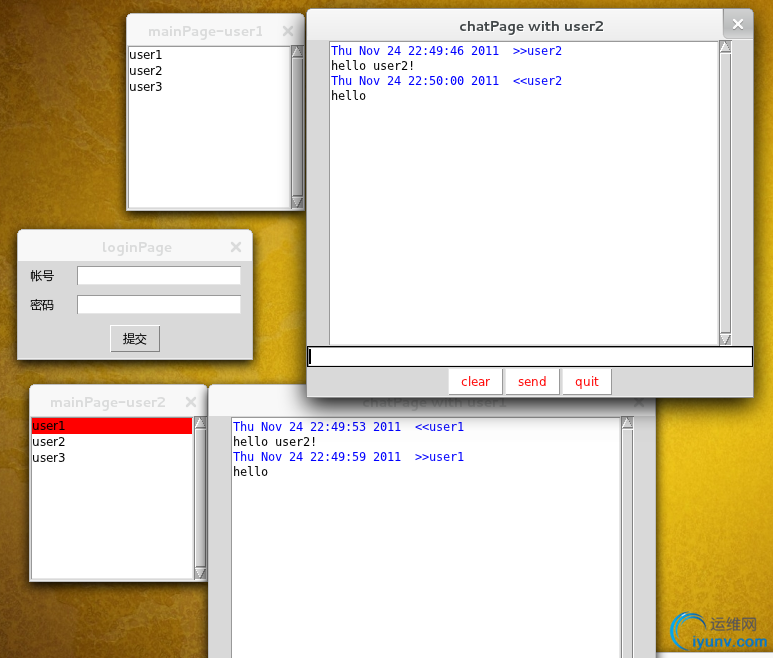This screenshot has width=773, height=658.
Task: Click scroll-up arrow in chatPage with user2
Action: pos(725,47)
